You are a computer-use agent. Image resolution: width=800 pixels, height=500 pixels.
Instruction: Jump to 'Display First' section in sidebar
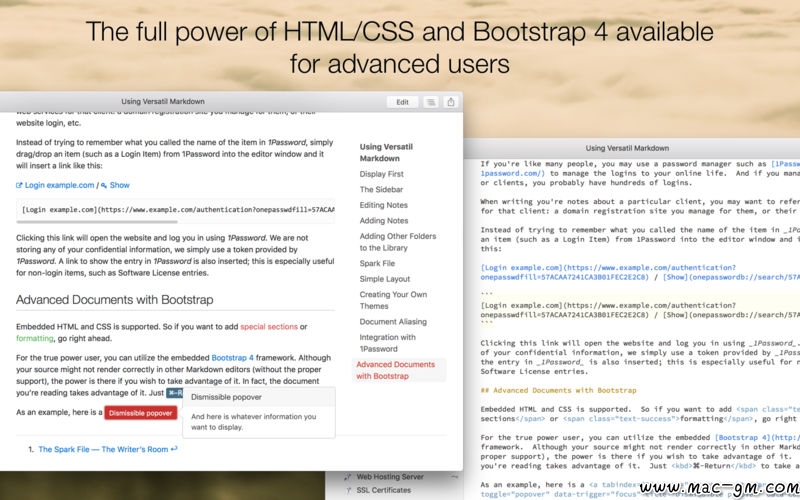[x=381, y=174]
